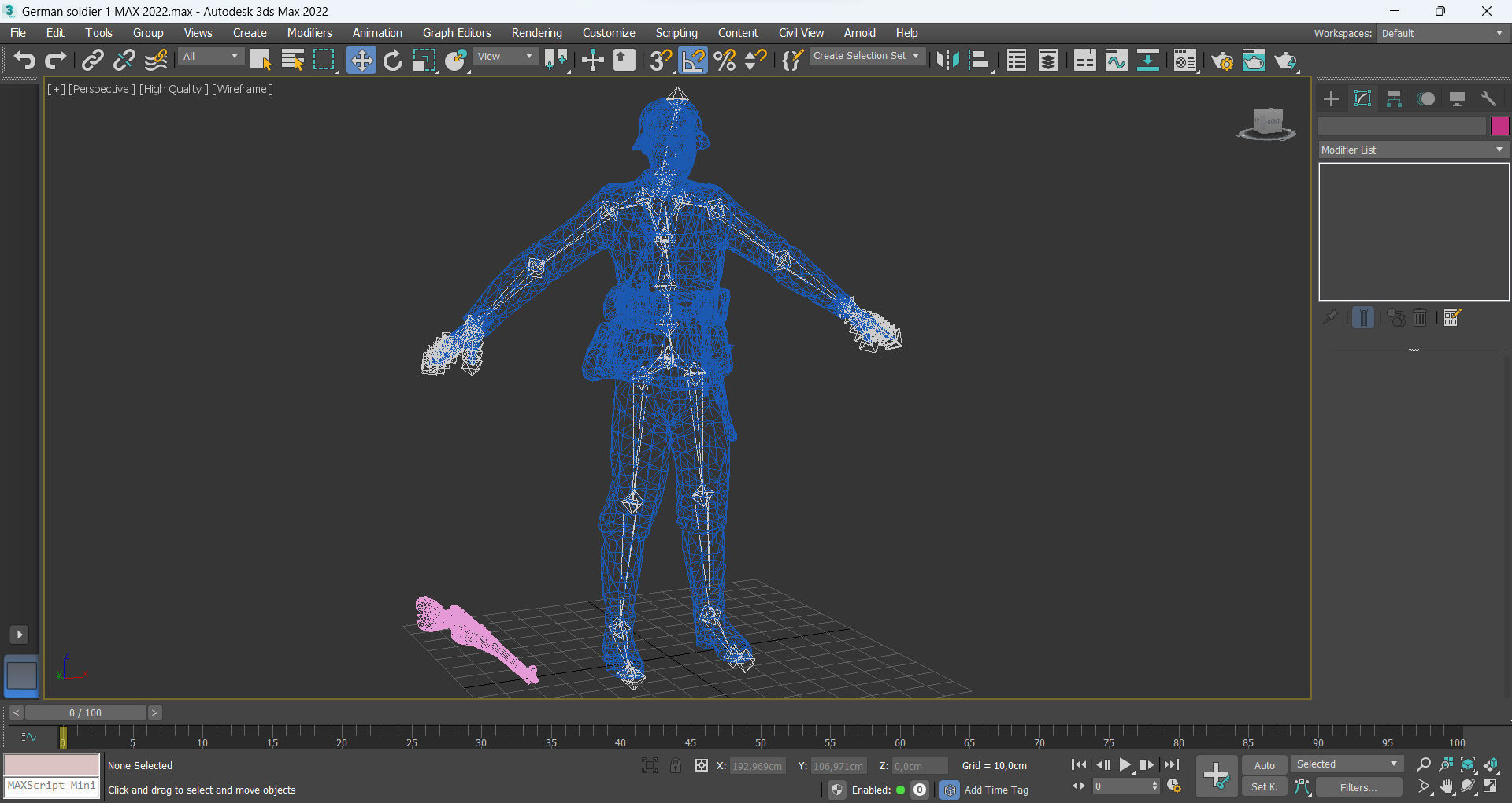
Task: Open the 'Selected' key filter dropdown
Action: pos(1347,764)
